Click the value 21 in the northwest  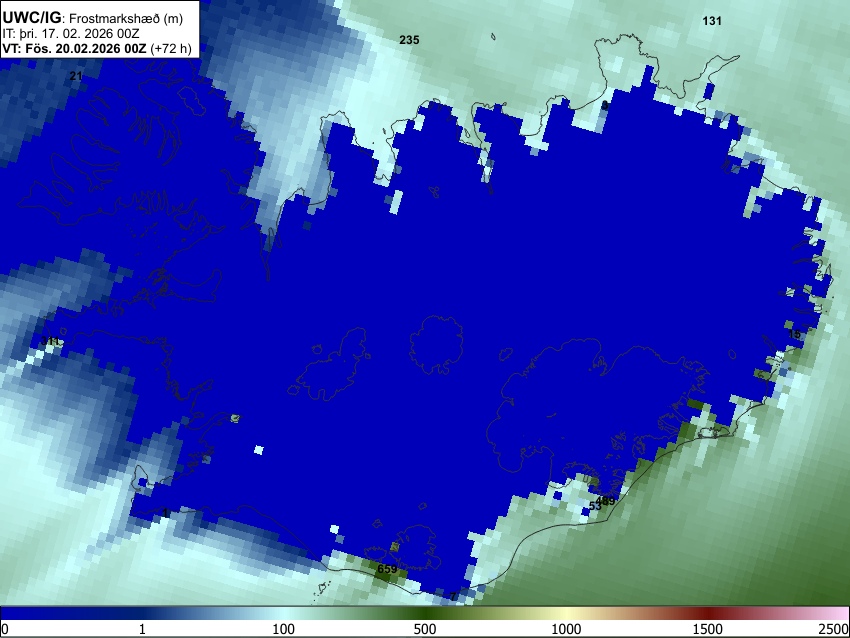(76, 76)
